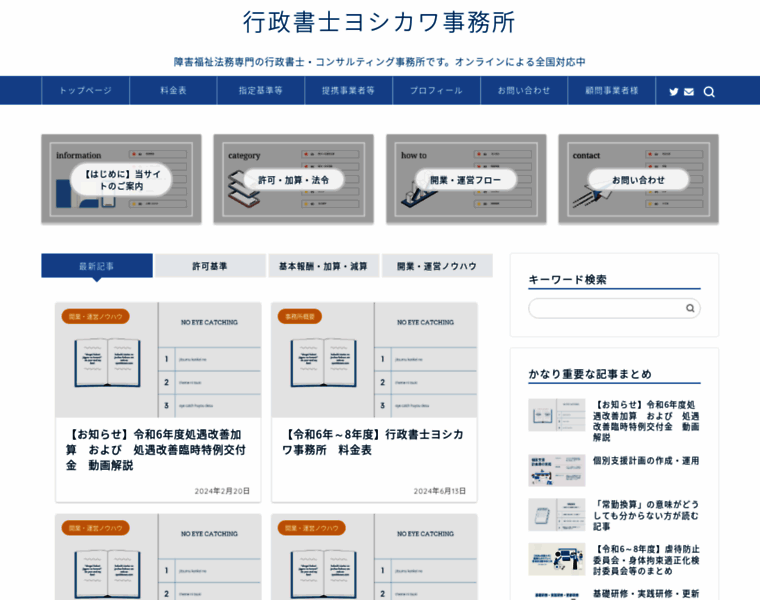Open article thumbnail for 処遇改善加算 動画解説
The height and width of the screenshot is (600, 760).
pyautogui.click(x=158, y=360)
